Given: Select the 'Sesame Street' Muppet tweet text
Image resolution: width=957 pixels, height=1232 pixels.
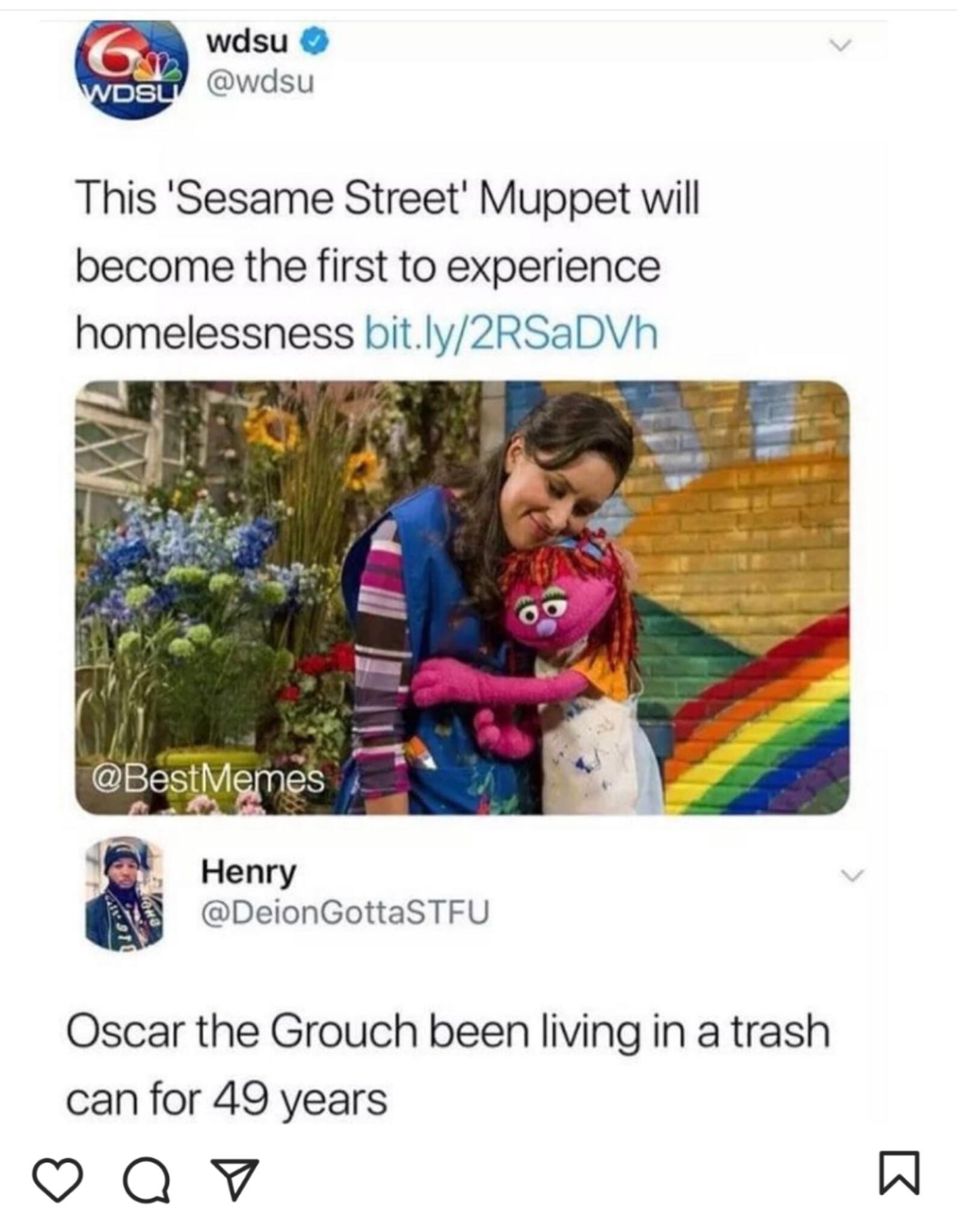Looking at the screenshot, I should (x=387, y=266).
